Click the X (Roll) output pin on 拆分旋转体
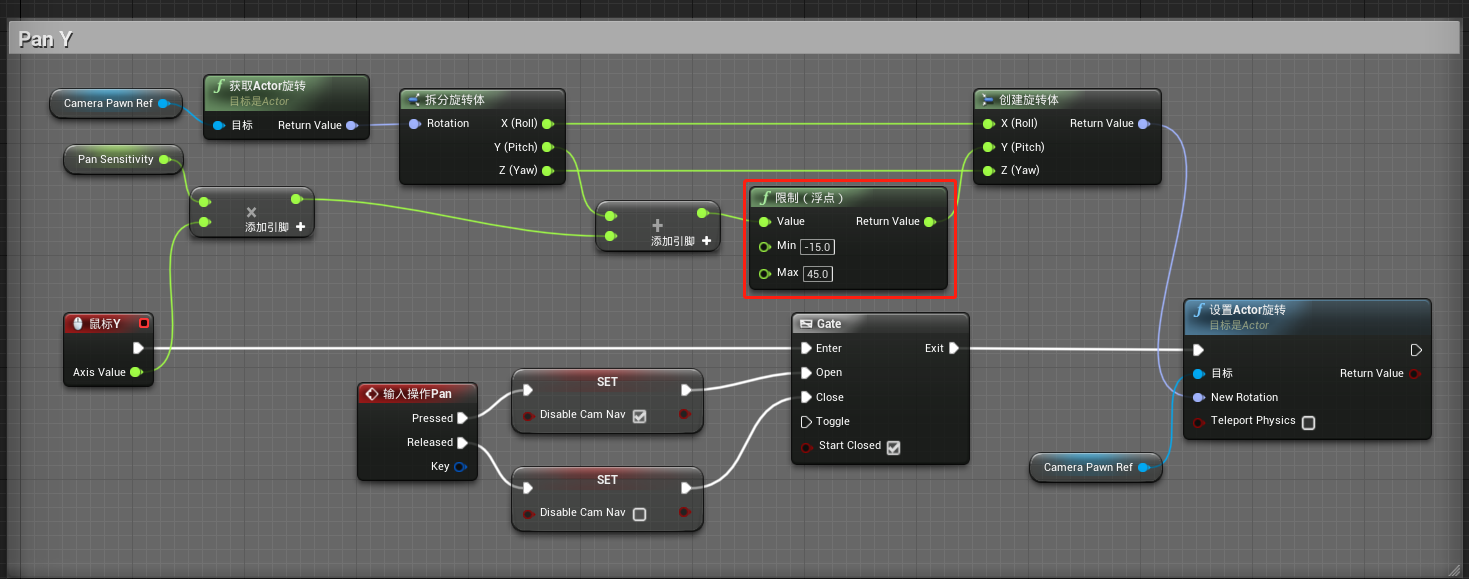This screenshot has width=1469, height=579. (548, 124)
